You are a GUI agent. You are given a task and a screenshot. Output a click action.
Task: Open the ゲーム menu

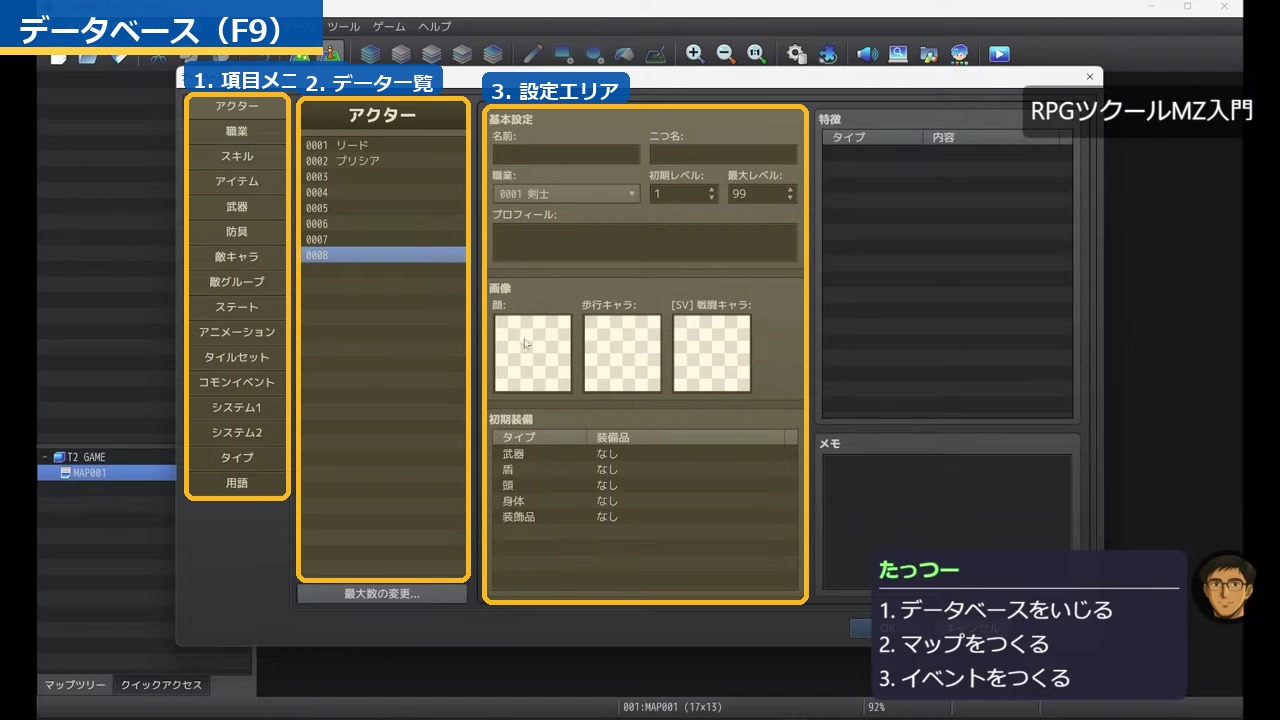(389, 26)
